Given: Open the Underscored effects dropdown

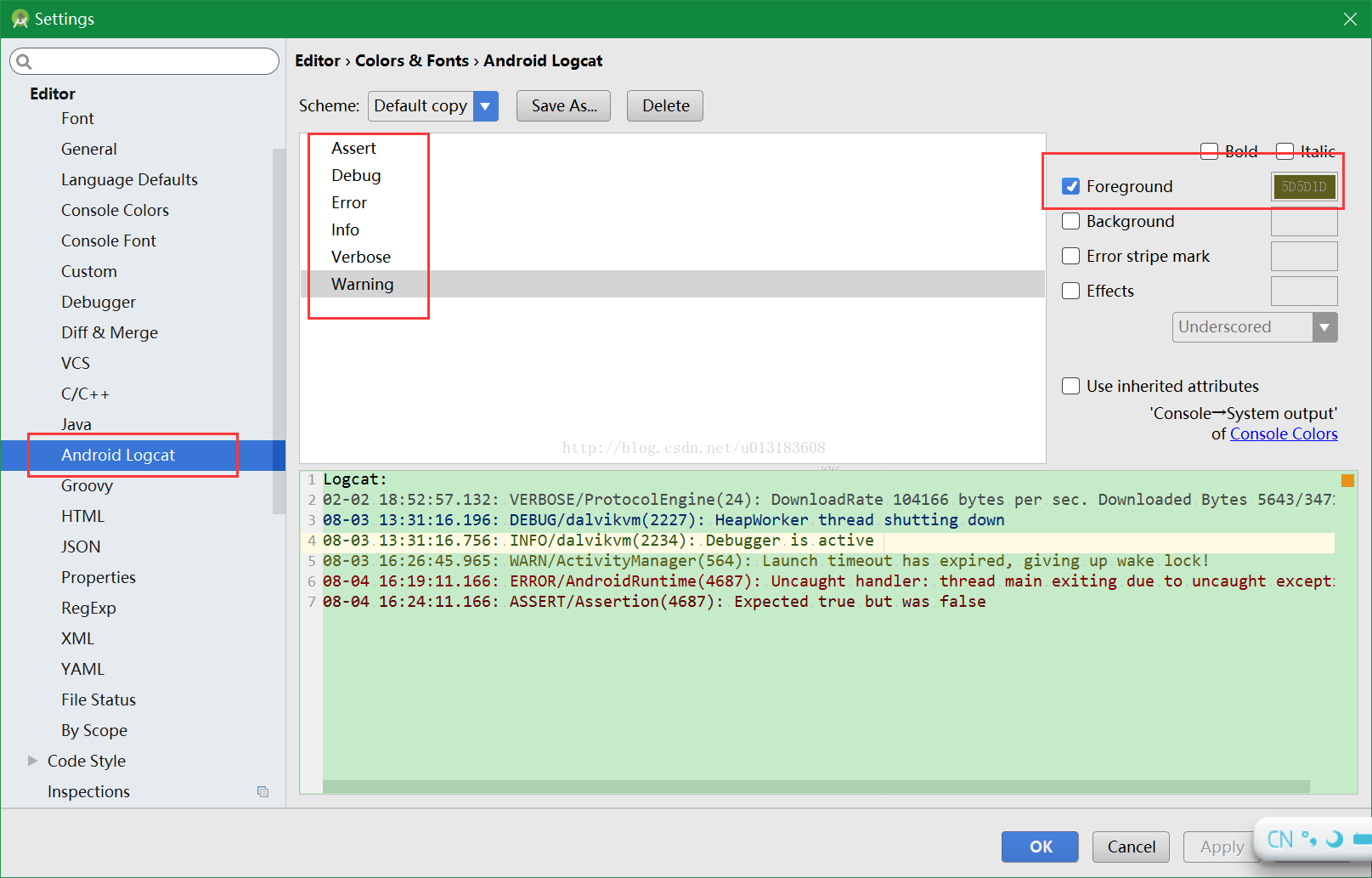Looking at the screenshot, I should tap(1324, 327).
